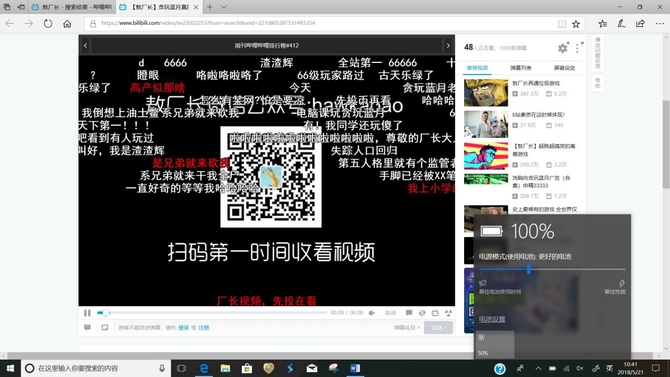Viewport: 670px width, 377px height.
Task: Adjust the power mode slider handle
Action: pos(529,269)
